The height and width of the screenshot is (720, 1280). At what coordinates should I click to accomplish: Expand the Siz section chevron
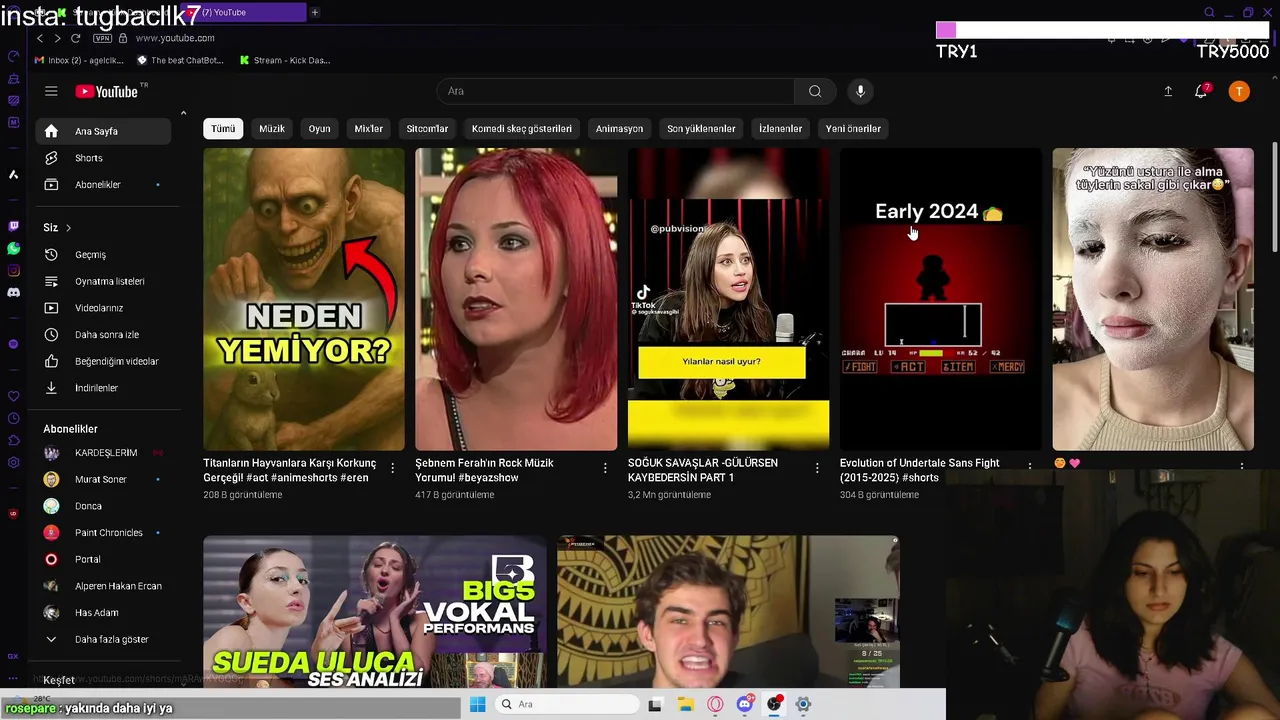[x=68, y=228]
